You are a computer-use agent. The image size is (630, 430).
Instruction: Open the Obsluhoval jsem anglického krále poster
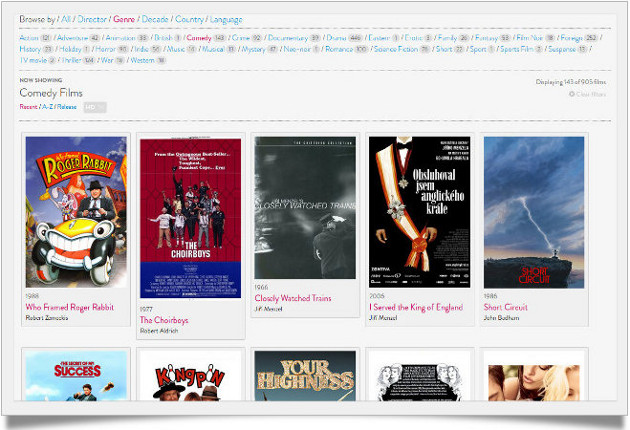click(419, 212)
